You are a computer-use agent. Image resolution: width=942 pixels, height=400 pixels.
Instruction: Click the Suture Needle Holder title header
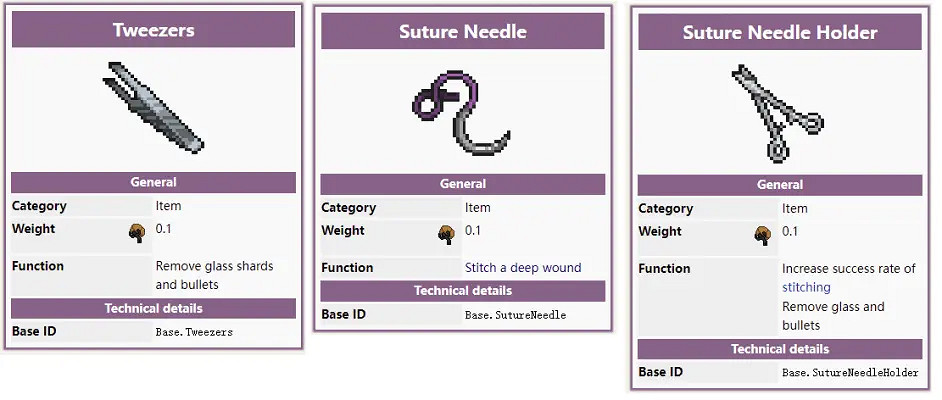[779, 32]
